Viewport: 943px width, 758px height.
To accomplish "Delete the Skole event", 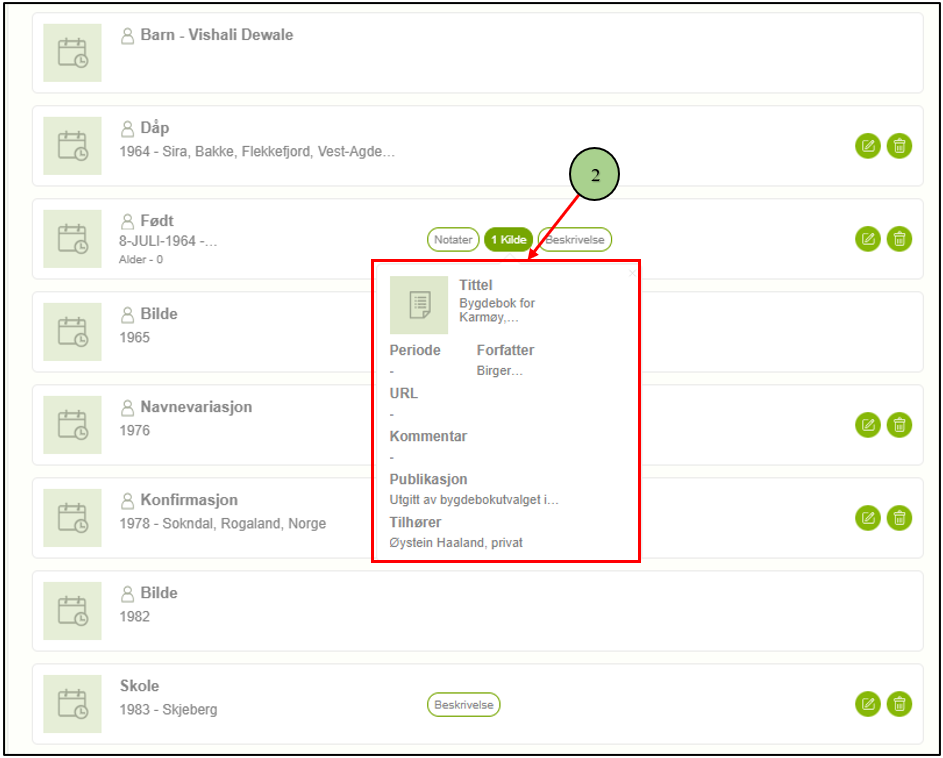I will click(x=899, y=704).
